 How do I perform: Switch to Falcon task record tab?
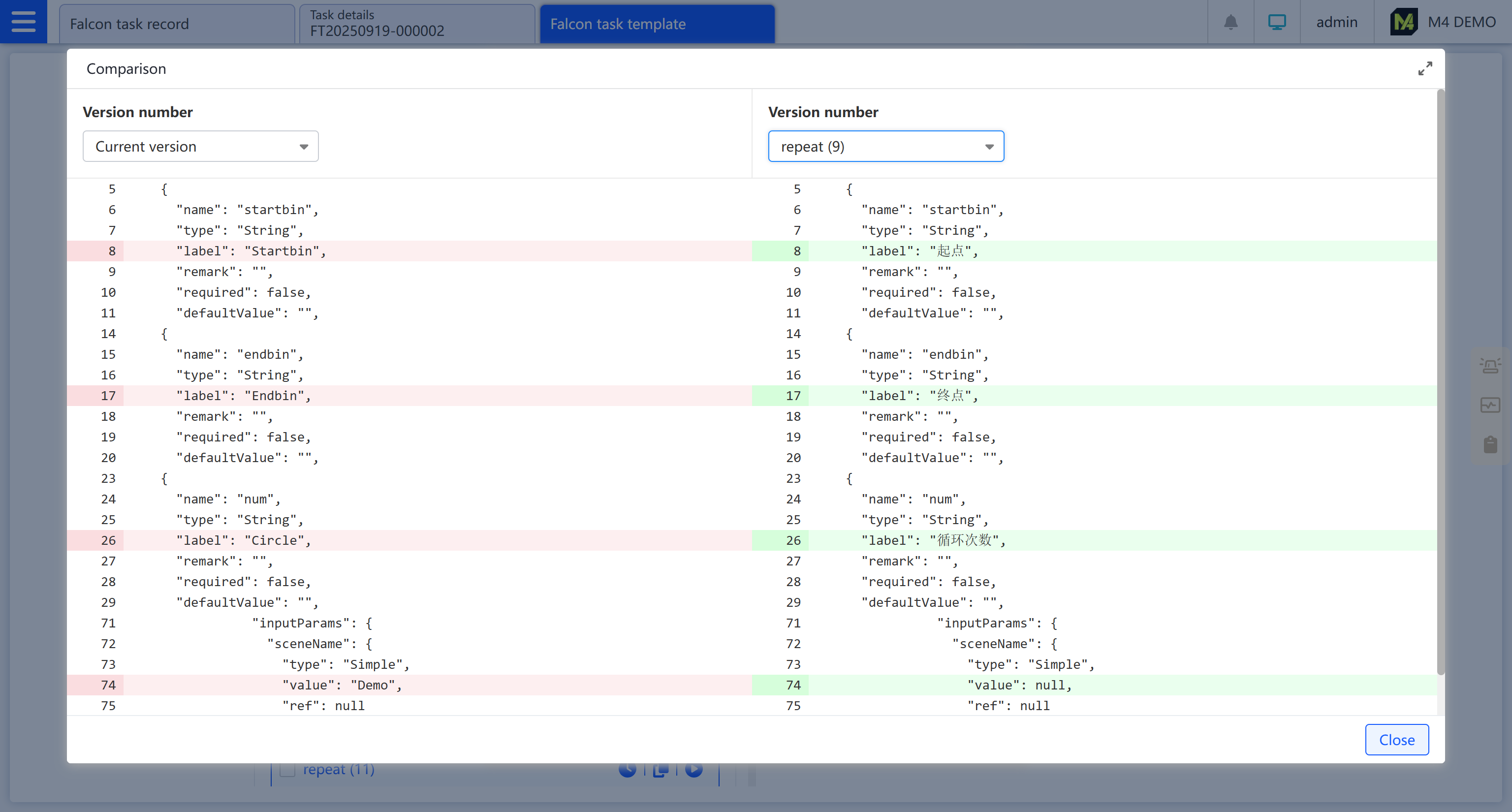coord(176,24)
